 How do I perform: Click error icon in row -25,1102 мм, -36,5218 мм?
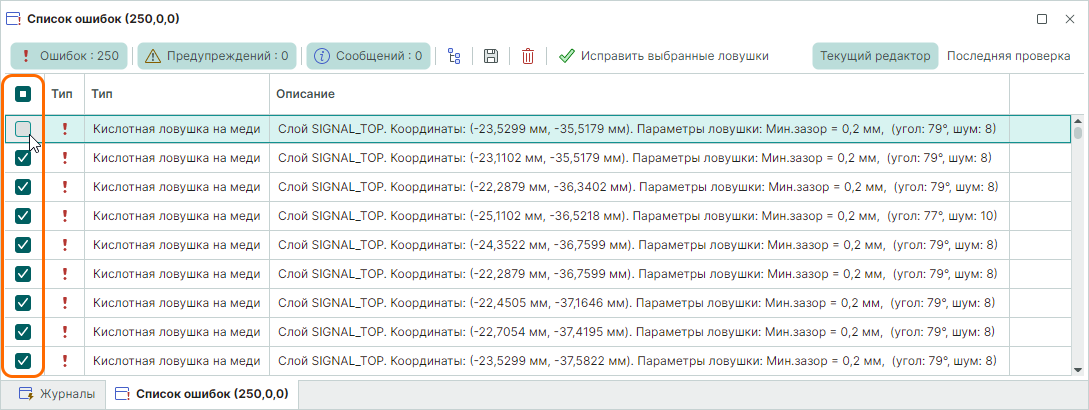click(65, 216)
